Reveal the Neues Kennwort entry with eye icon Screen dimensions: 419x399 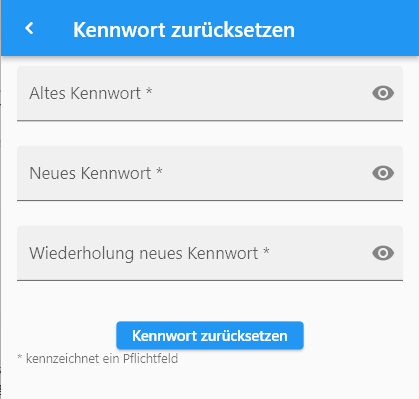coord(383,173)
